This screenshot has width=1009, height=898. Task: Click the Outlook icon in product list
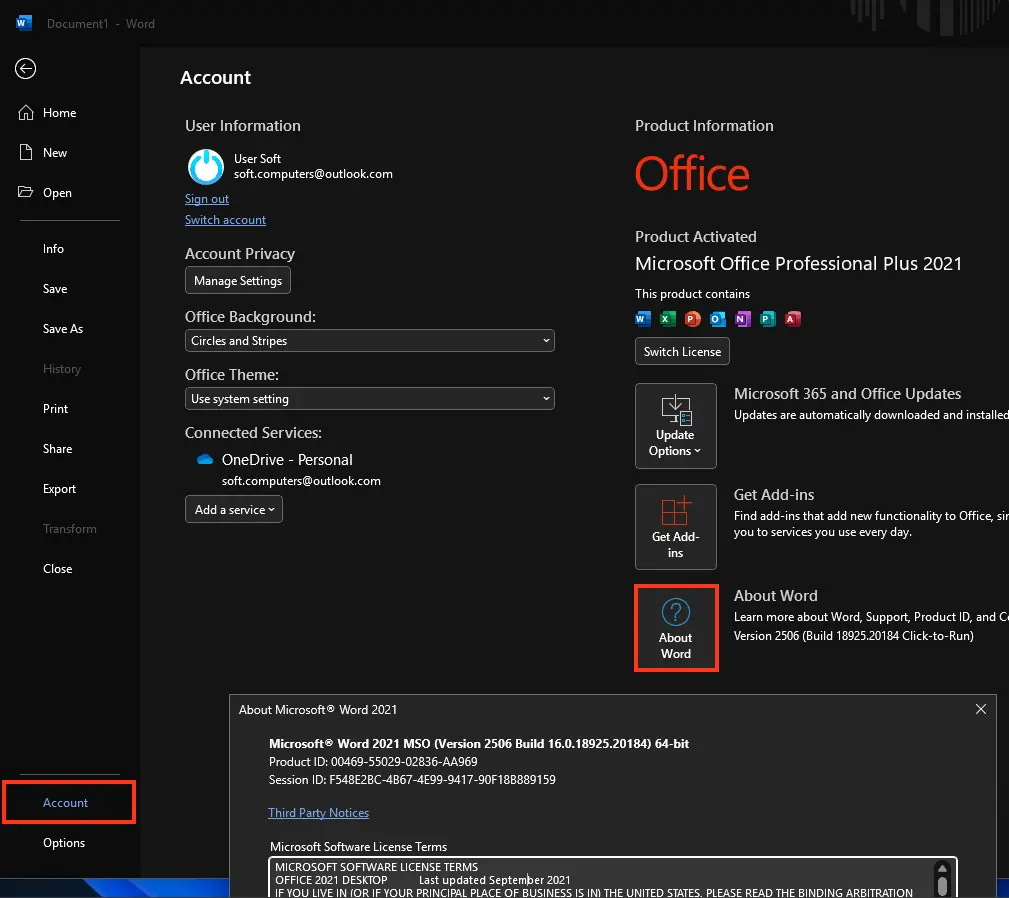pos(718,319)
